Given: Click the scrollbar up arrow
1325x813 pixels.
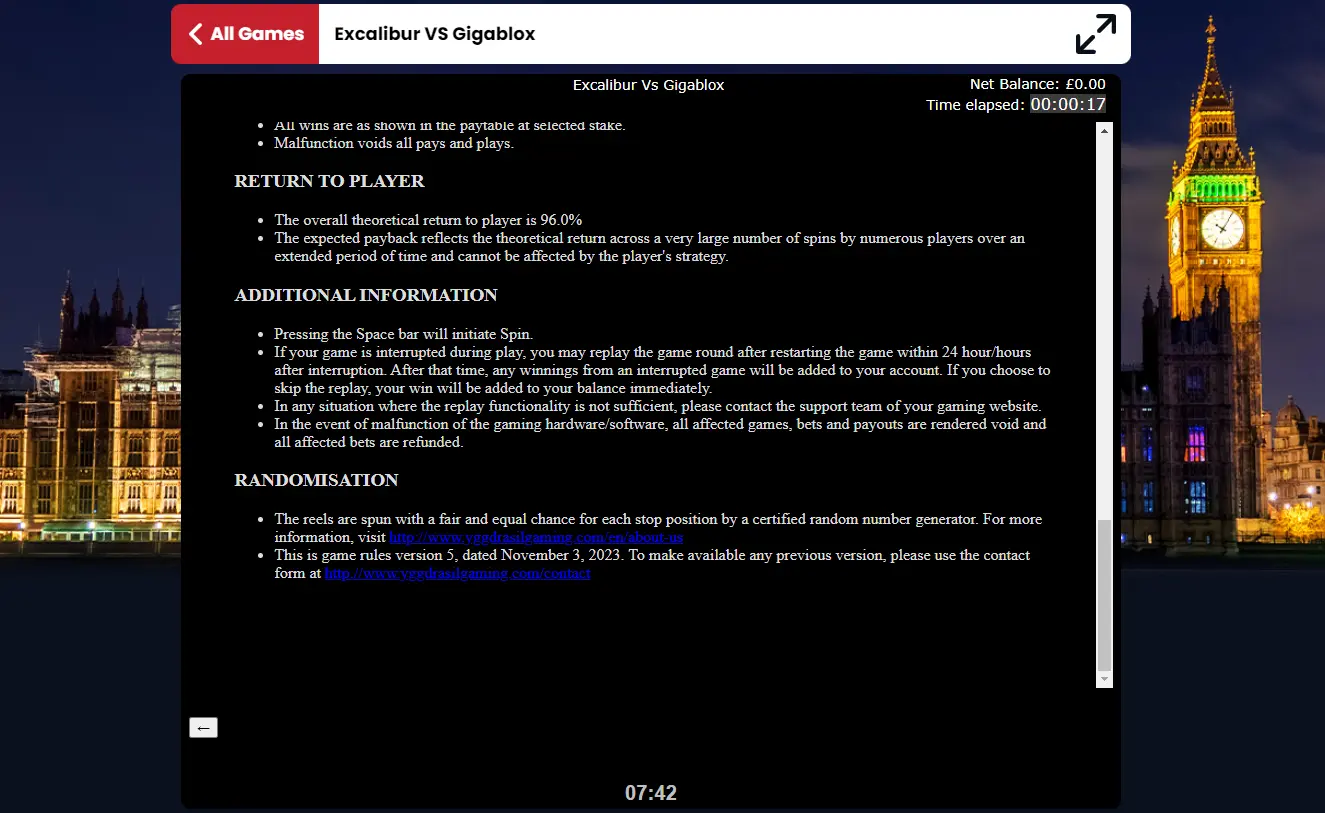Looking at the screenshot, I should tap(1104, 131).
